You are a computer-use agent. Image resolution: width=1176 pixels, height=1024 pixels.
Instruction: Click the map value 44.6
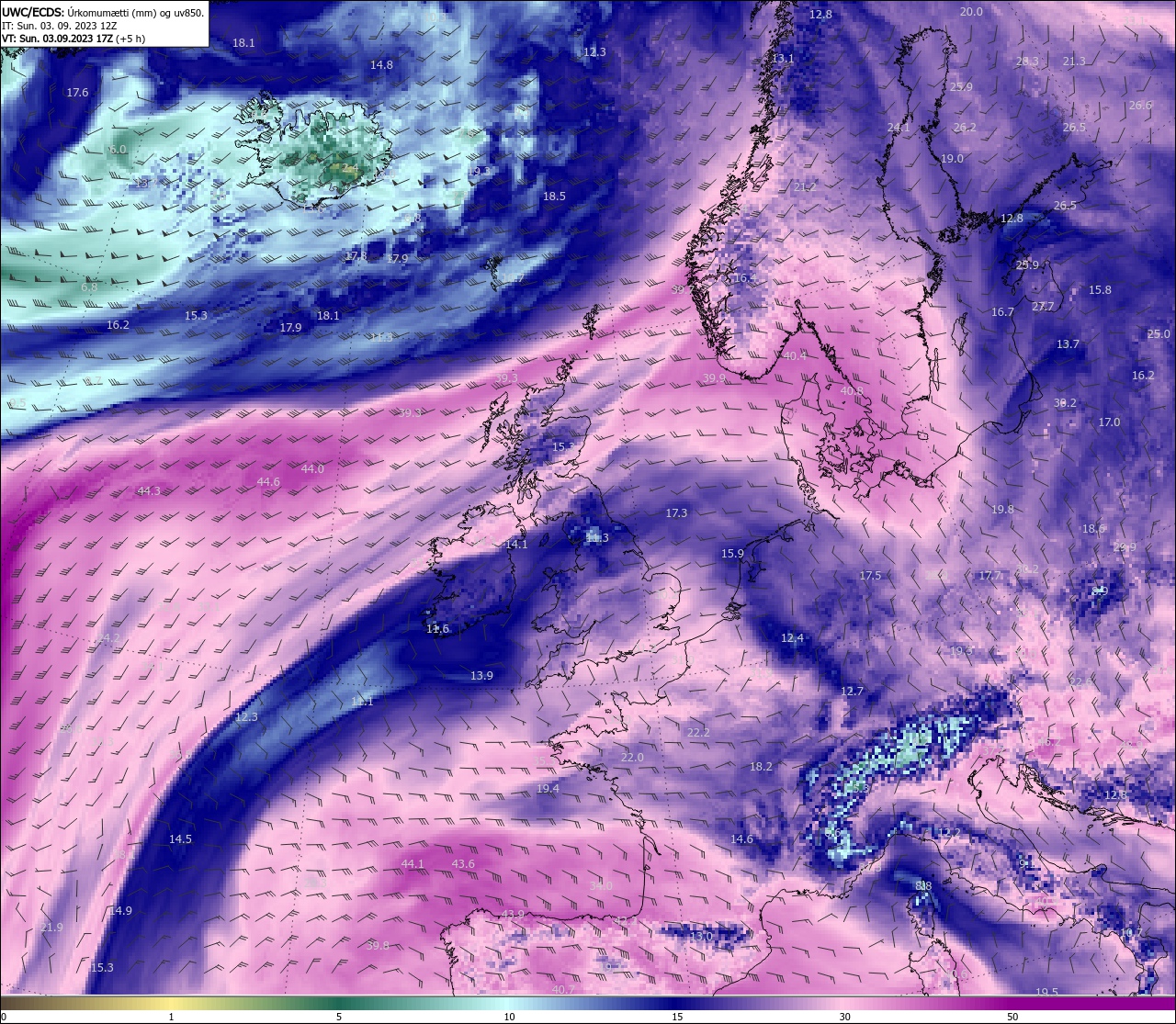268,482
